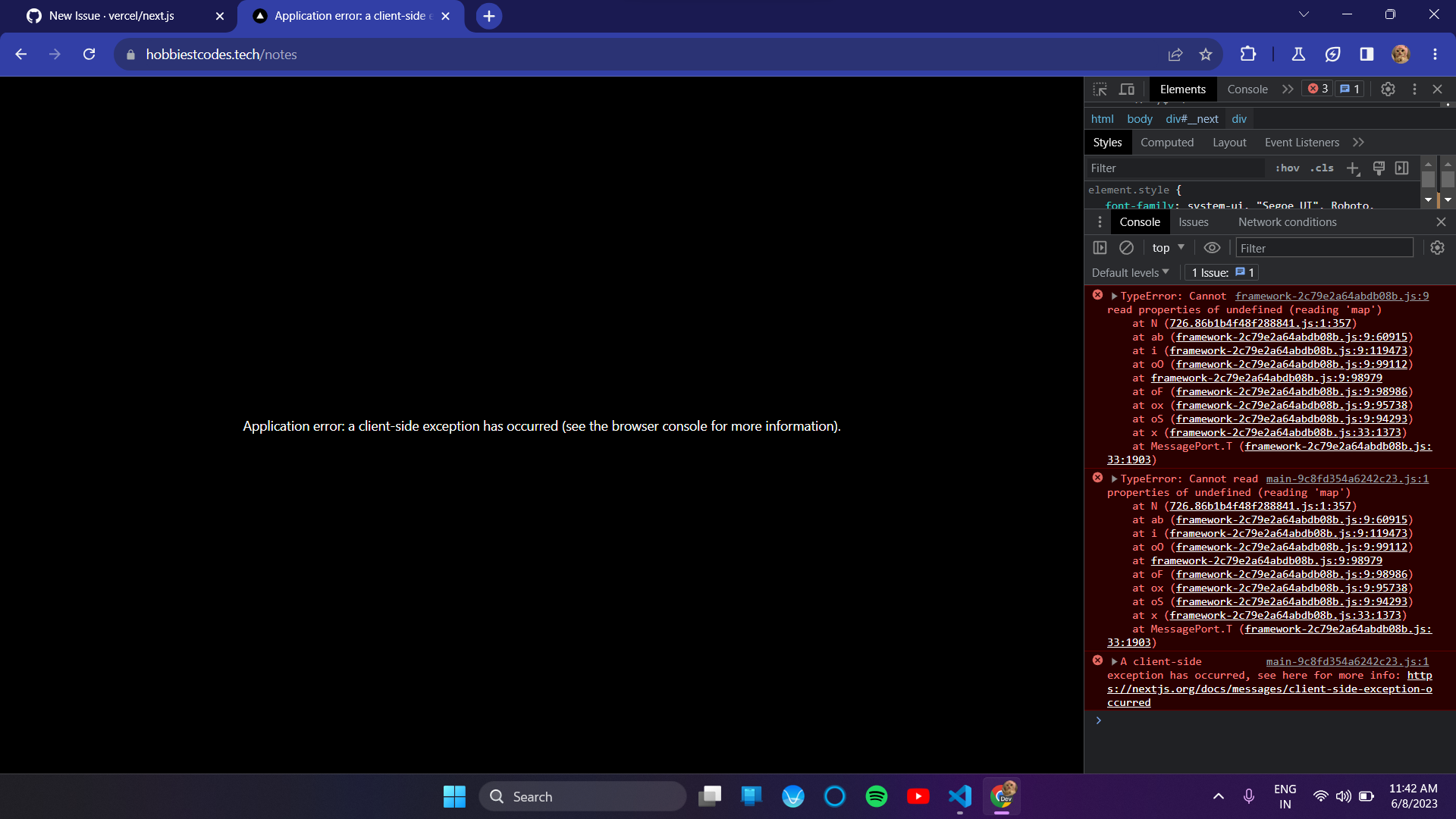Screen dimensions: 1456x819
Task: Open the console drawer sidebar
Action: [1100, 247]
